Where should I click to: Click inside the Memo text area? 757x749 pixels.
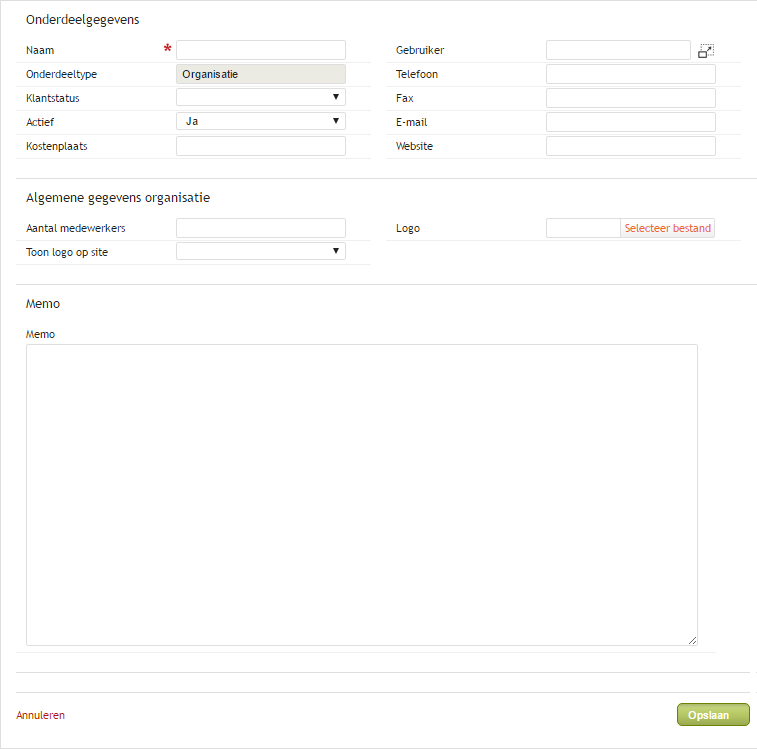tap(362, 495)
